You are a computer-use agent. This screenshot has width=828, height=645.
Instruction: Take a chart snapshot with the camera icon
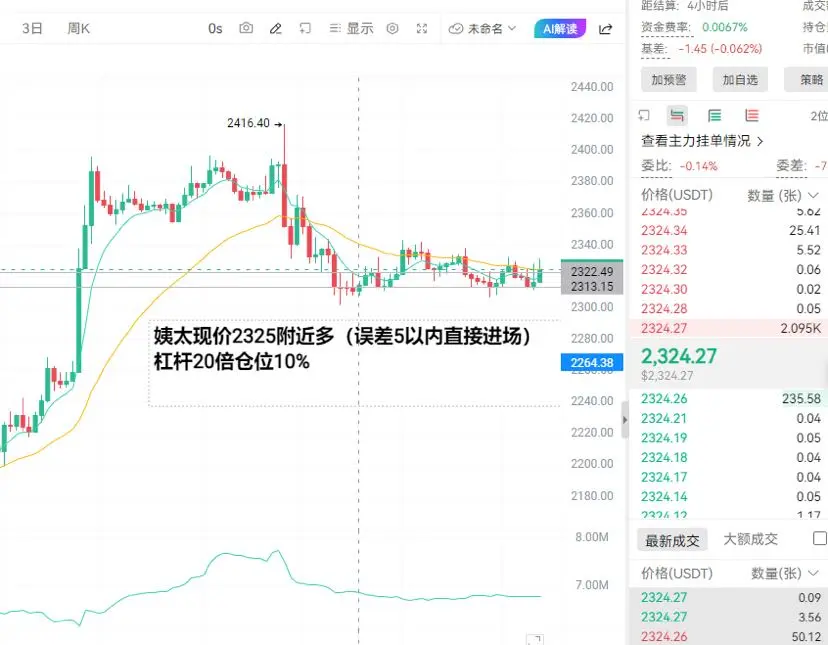point(246,28)
